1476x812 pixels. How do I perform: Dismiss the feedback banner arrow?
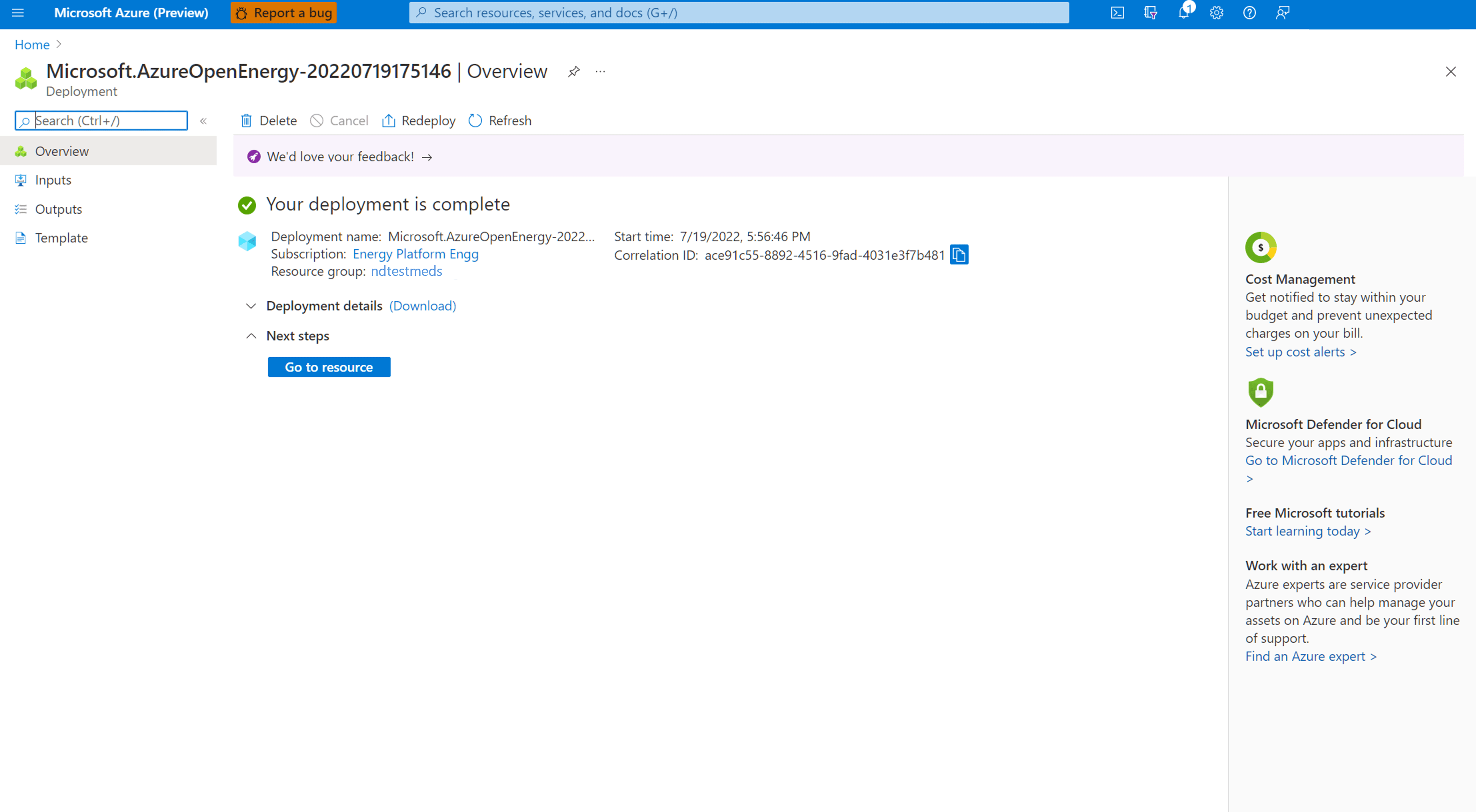(428, 156)
